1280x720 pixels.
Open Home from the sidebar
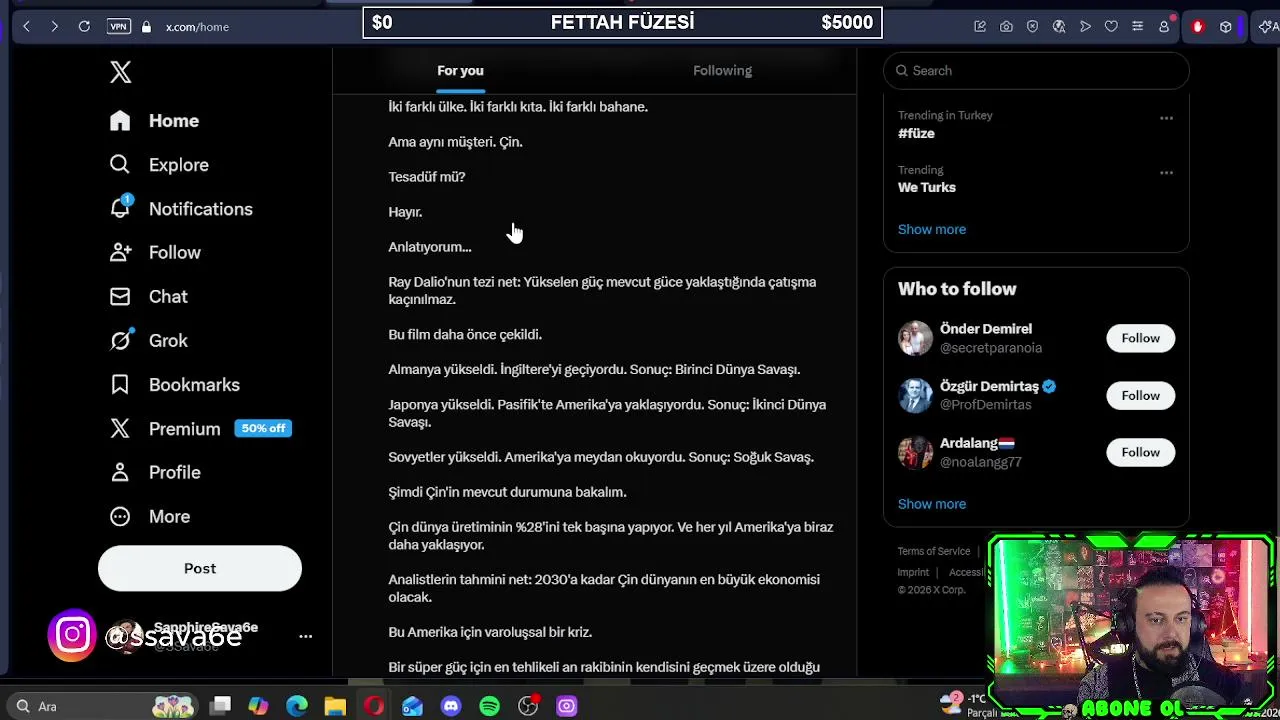tap(155, 120)
